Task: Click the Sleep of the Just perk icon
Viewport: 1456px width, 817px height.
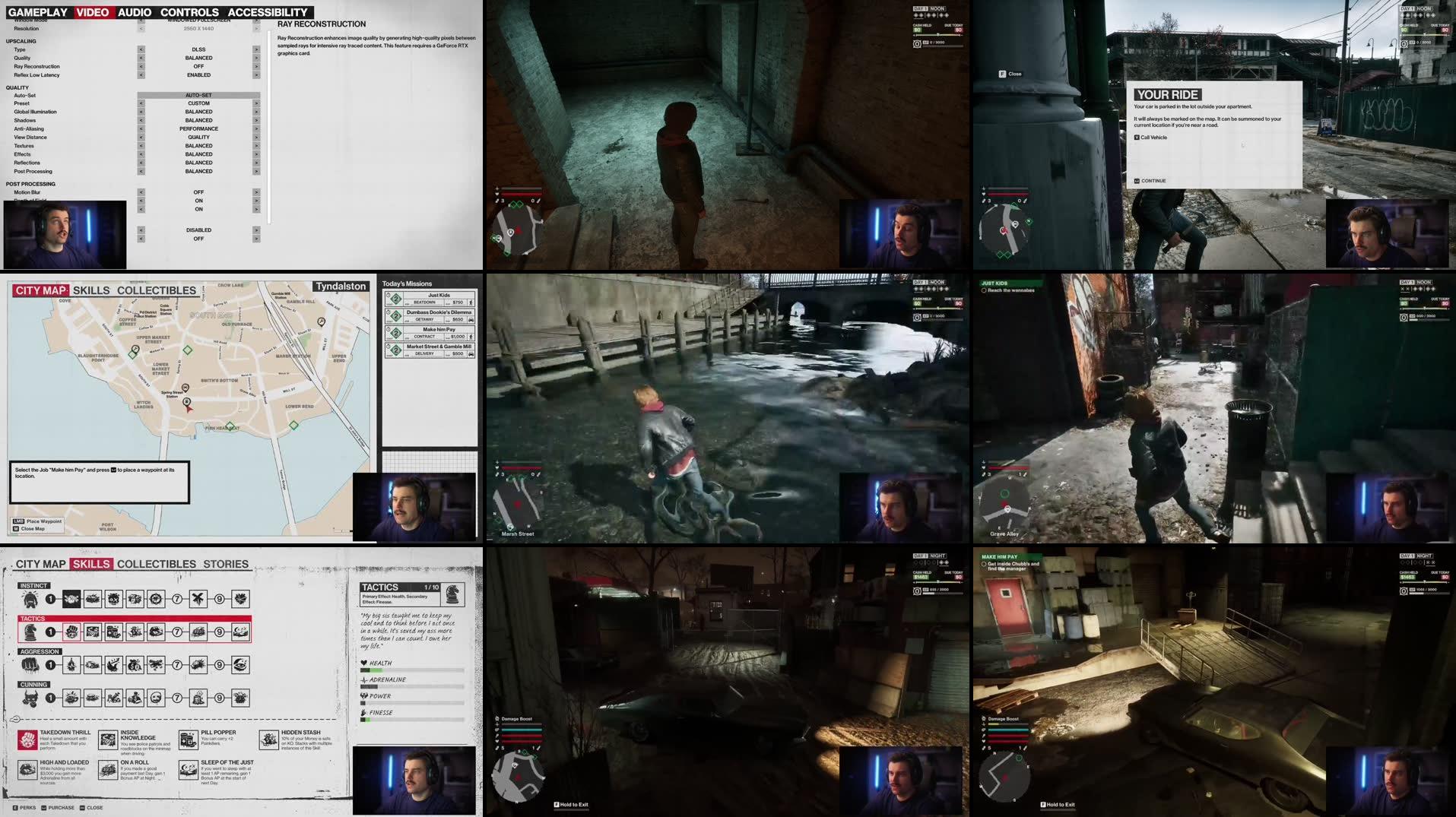Action: [x=189, y=770]
